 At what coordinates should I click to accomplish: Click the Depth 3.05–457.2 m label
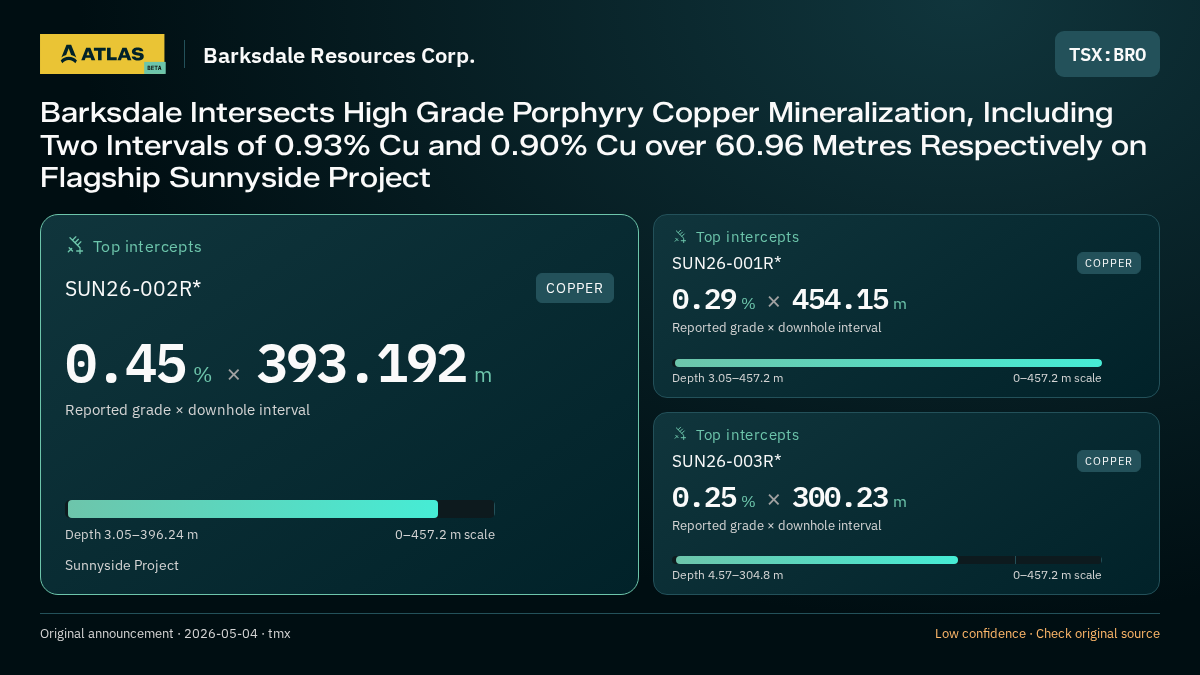727,378
